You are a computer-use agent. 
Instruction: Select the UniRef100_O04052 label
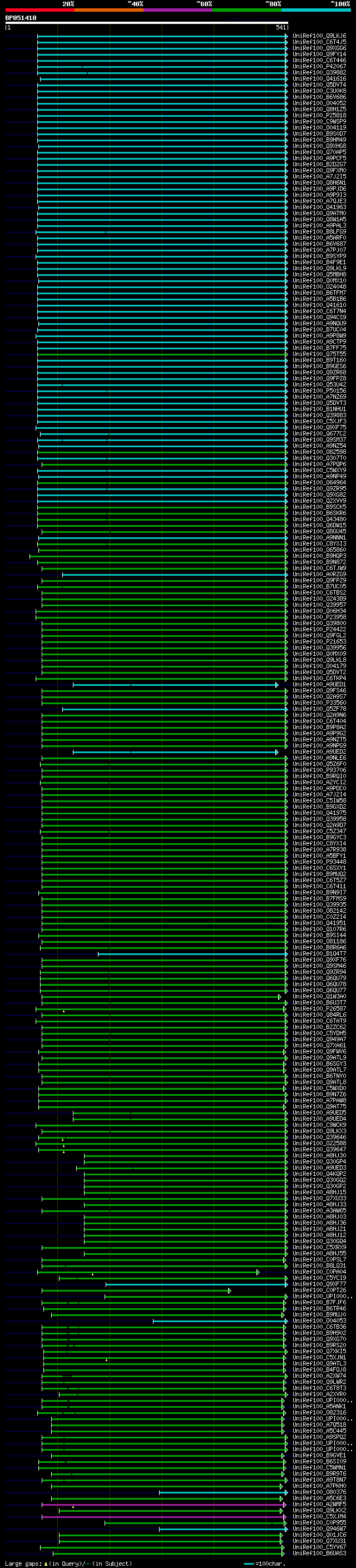tap(319, 103)
